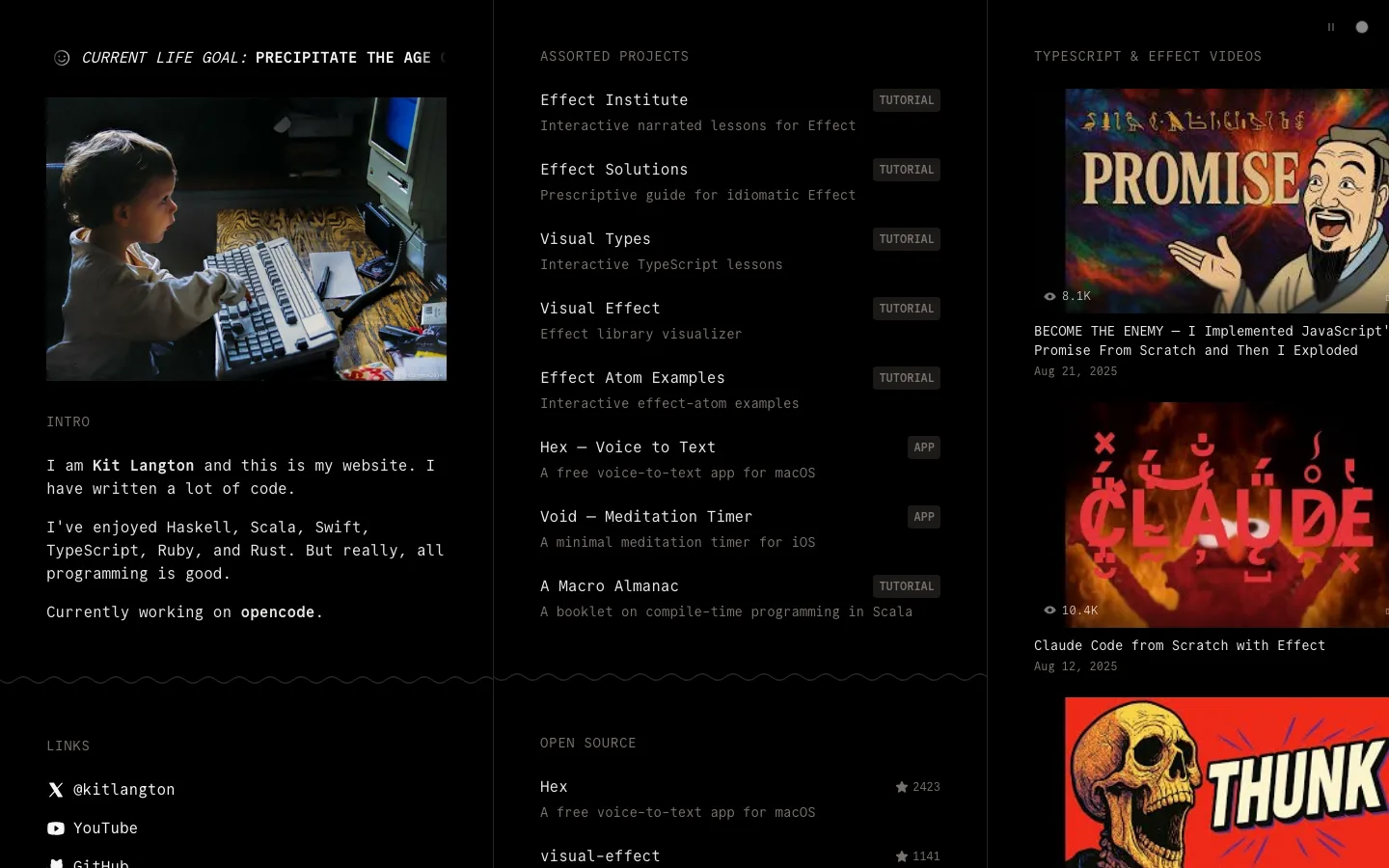Click the X logo next to @kitlangton

pos(56,790)
